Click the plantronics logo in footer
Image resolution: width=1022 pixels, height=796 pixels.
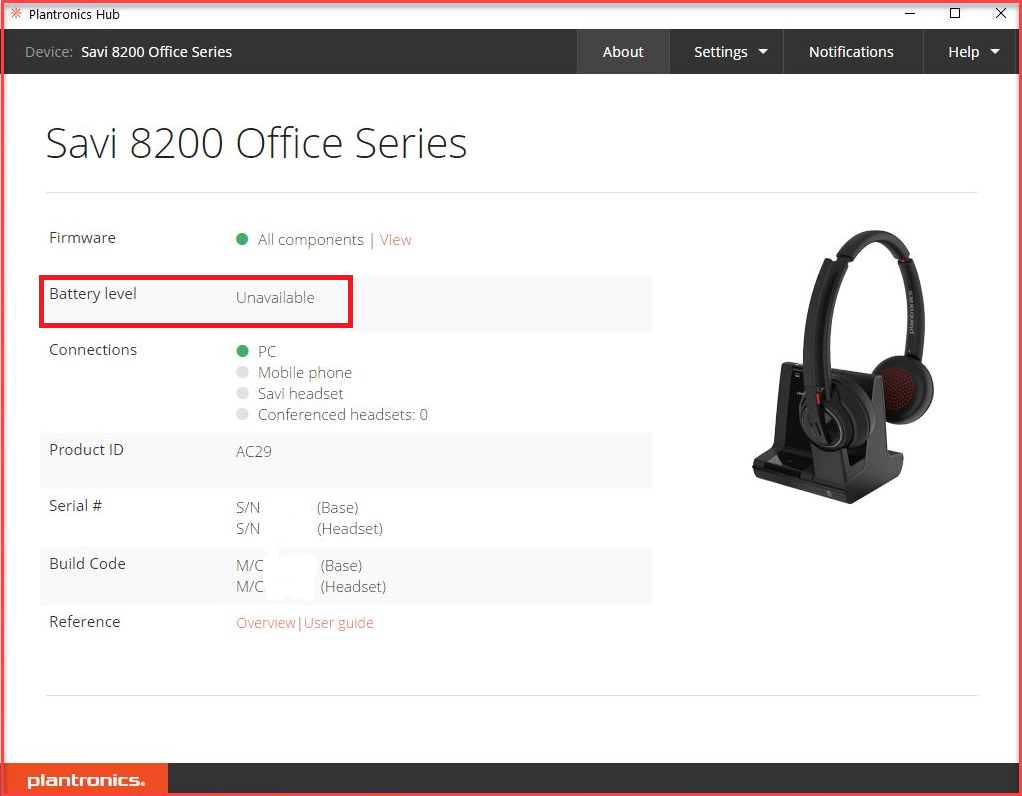(86, 780)
